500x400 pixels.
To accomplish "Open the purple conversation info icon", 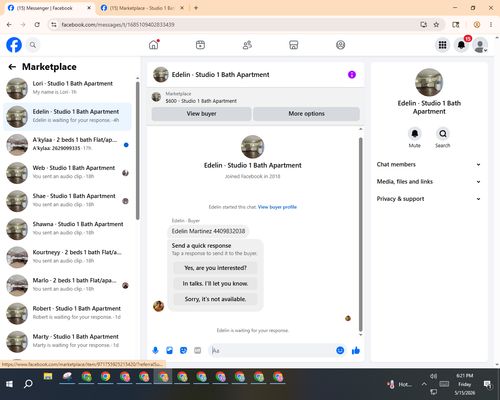I will tap(352, 75).
